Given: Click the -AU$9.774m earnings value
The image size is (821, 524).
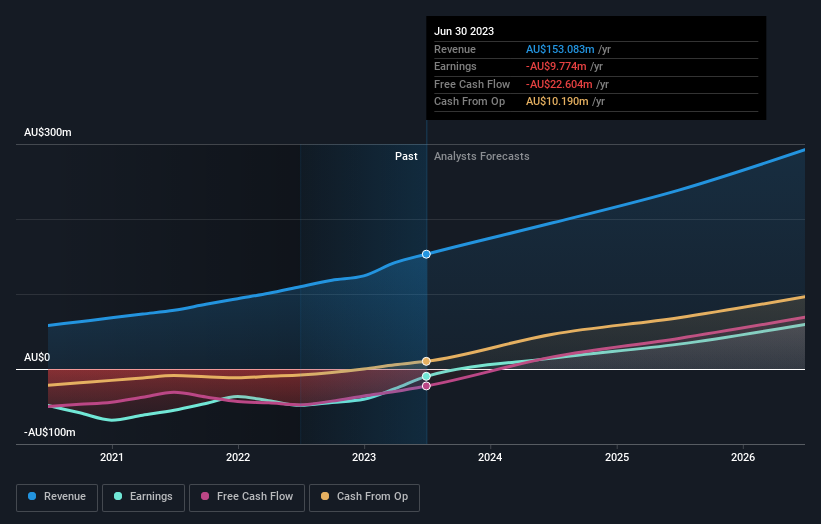Looking at the screenshot, I should [556, 66].
